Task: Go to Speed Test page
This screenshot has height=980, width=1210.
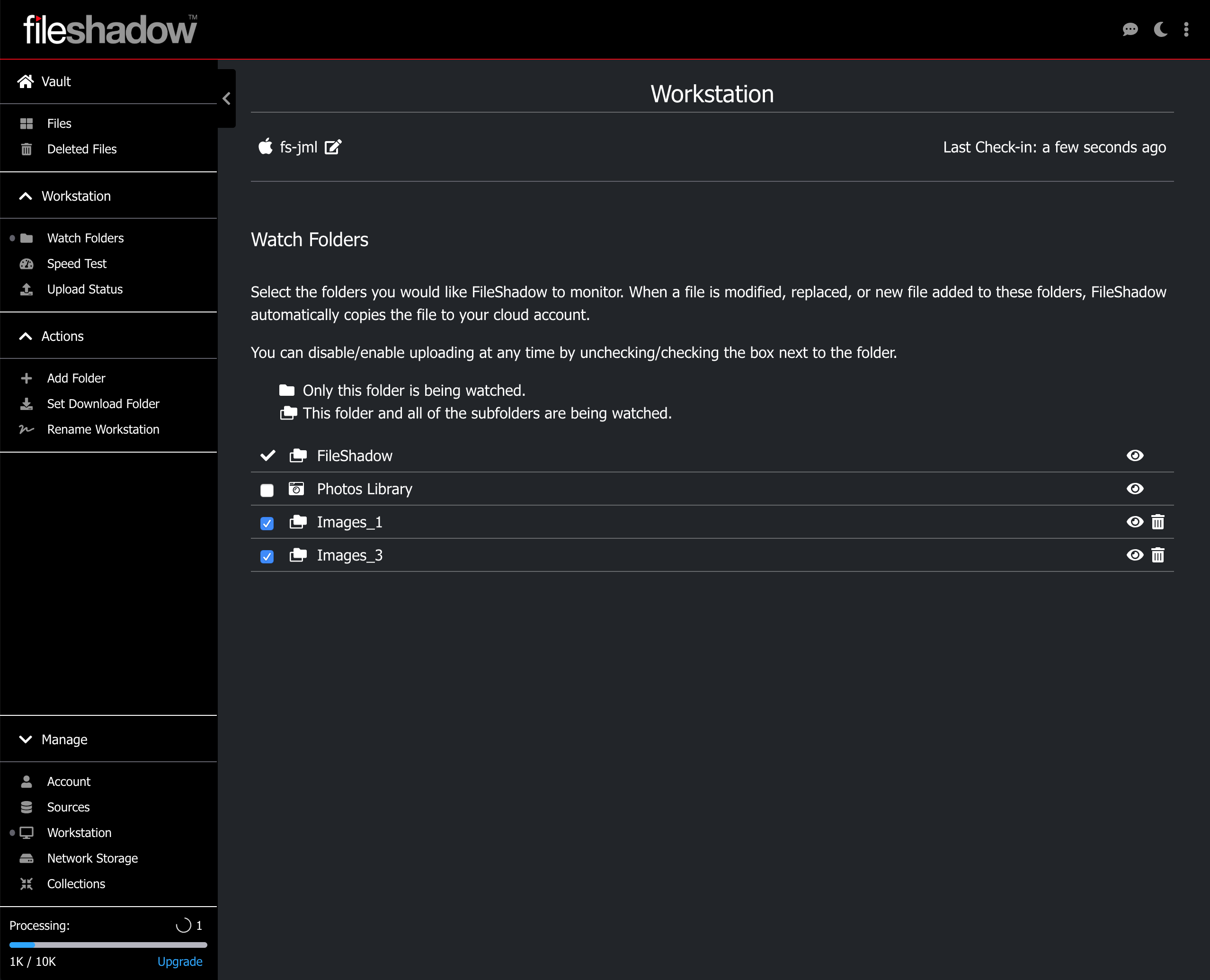Action: pos(77,264)
